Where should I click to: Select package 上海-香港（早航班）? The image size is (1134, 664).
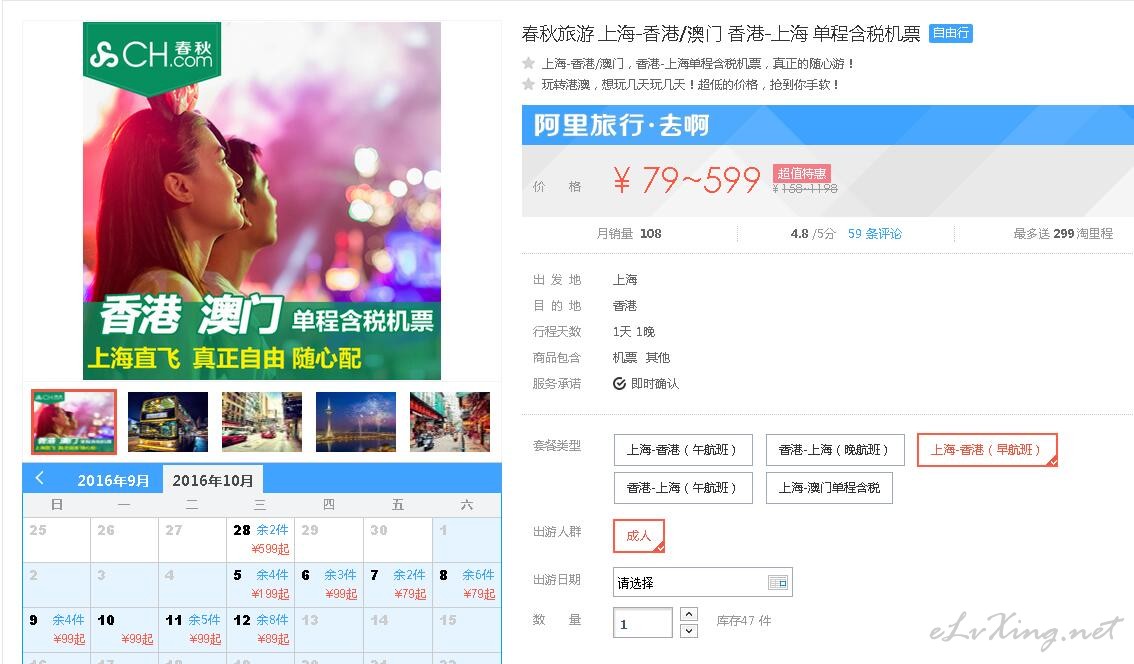[x=986, y=450]
